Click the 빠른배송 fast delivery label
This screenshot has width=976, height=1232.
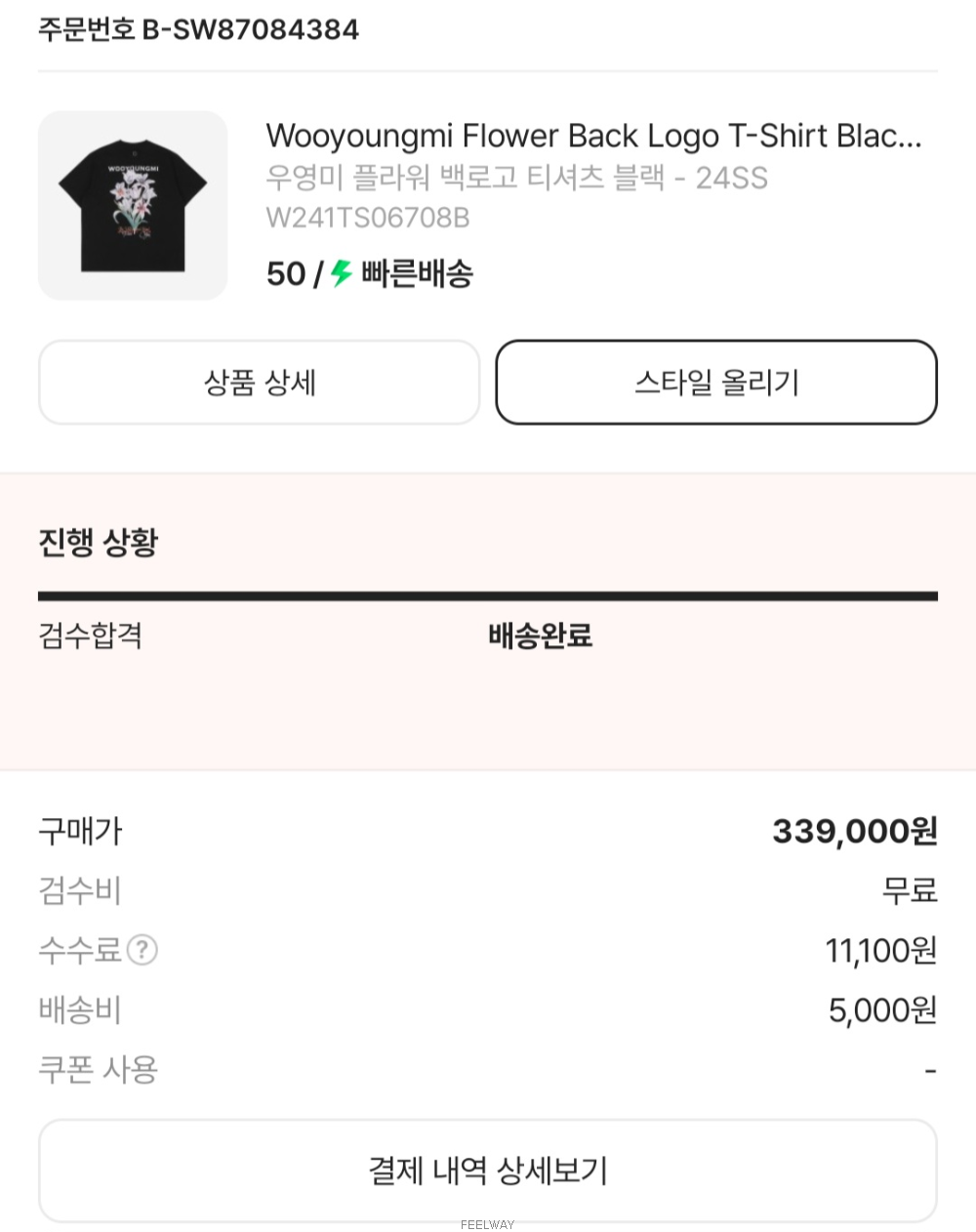point(418,273)
